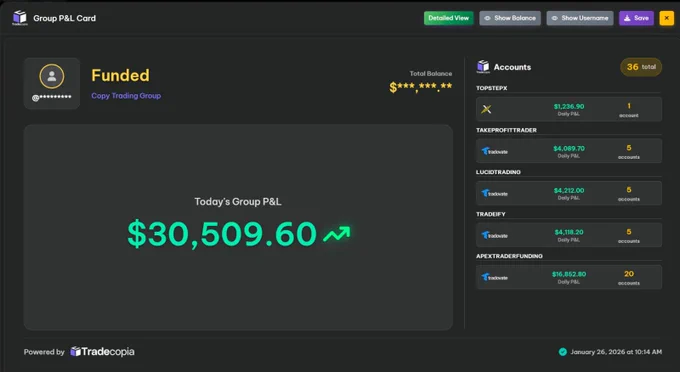Click the $4,212.00 Daily P&L value
680x372 pixels.
[x=569, y=190]
